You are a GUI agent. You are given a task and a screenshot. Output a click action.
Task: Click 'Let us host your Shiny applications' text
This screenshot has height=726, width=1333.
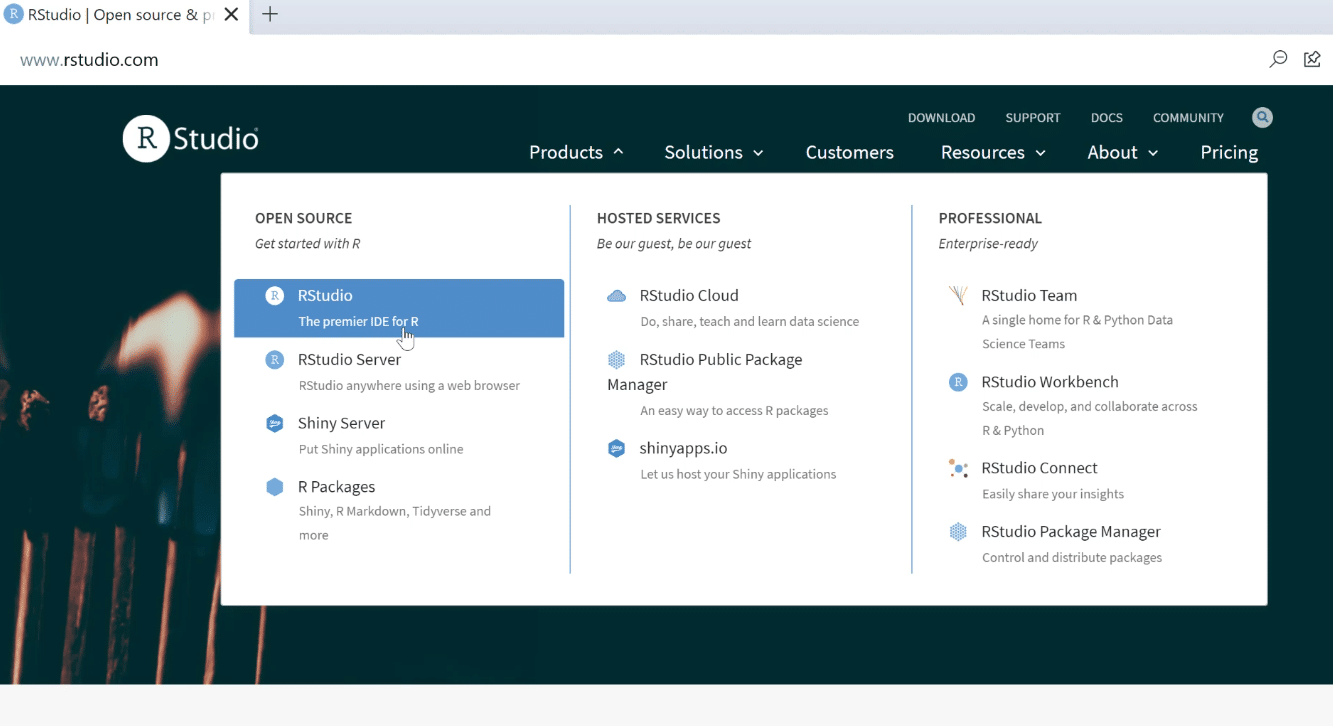[x=738, y=475]
